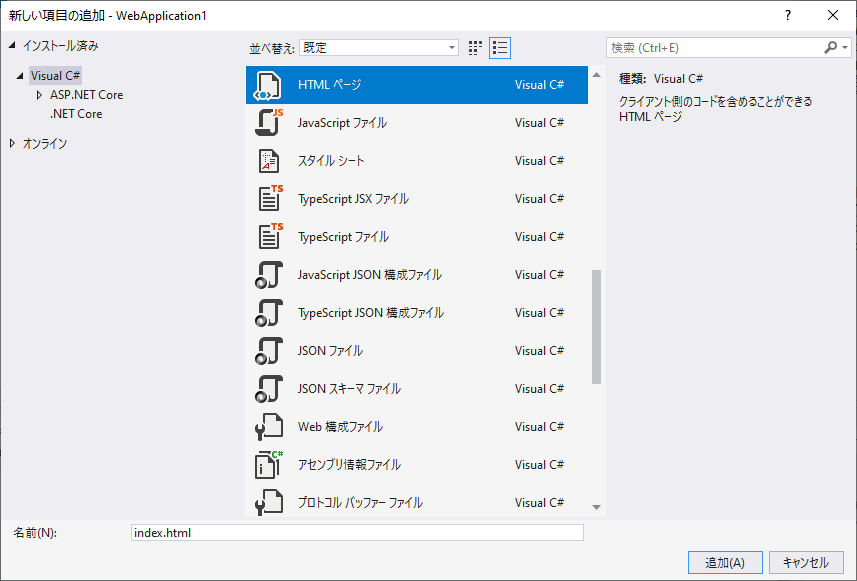Choose the アセンブリ情報ファイル template
Image resolution: width=857 pixels, height=581 pixels.
coord(417,465)
